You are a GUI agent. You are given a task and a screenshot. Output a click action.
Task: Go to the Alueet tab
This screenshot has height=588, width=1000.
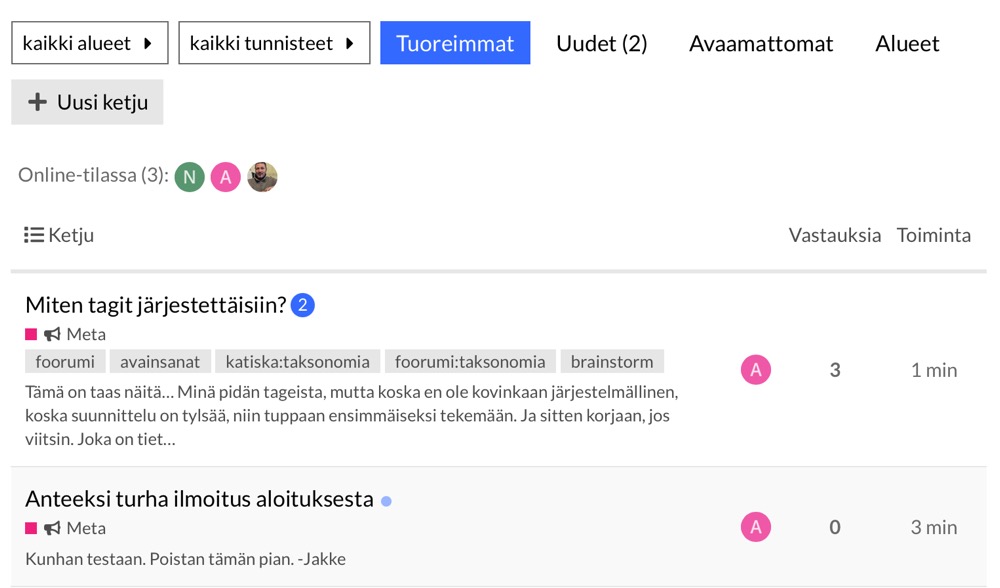(907, 43)
